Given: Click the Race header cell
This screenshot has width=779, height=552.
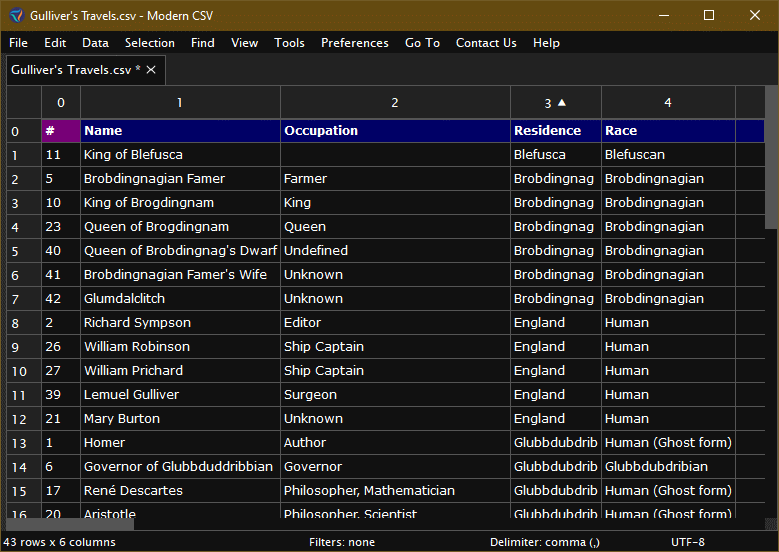Looking at the screenshot, I should tap(668, 131).
